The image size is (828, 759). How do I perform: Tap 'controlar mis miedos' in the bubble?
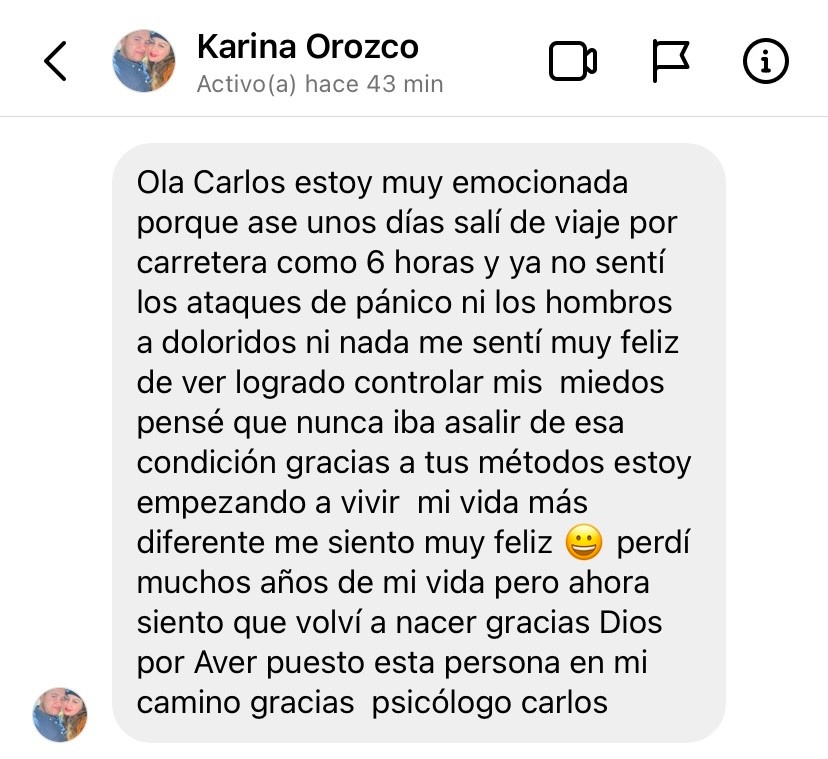(509, 383)
